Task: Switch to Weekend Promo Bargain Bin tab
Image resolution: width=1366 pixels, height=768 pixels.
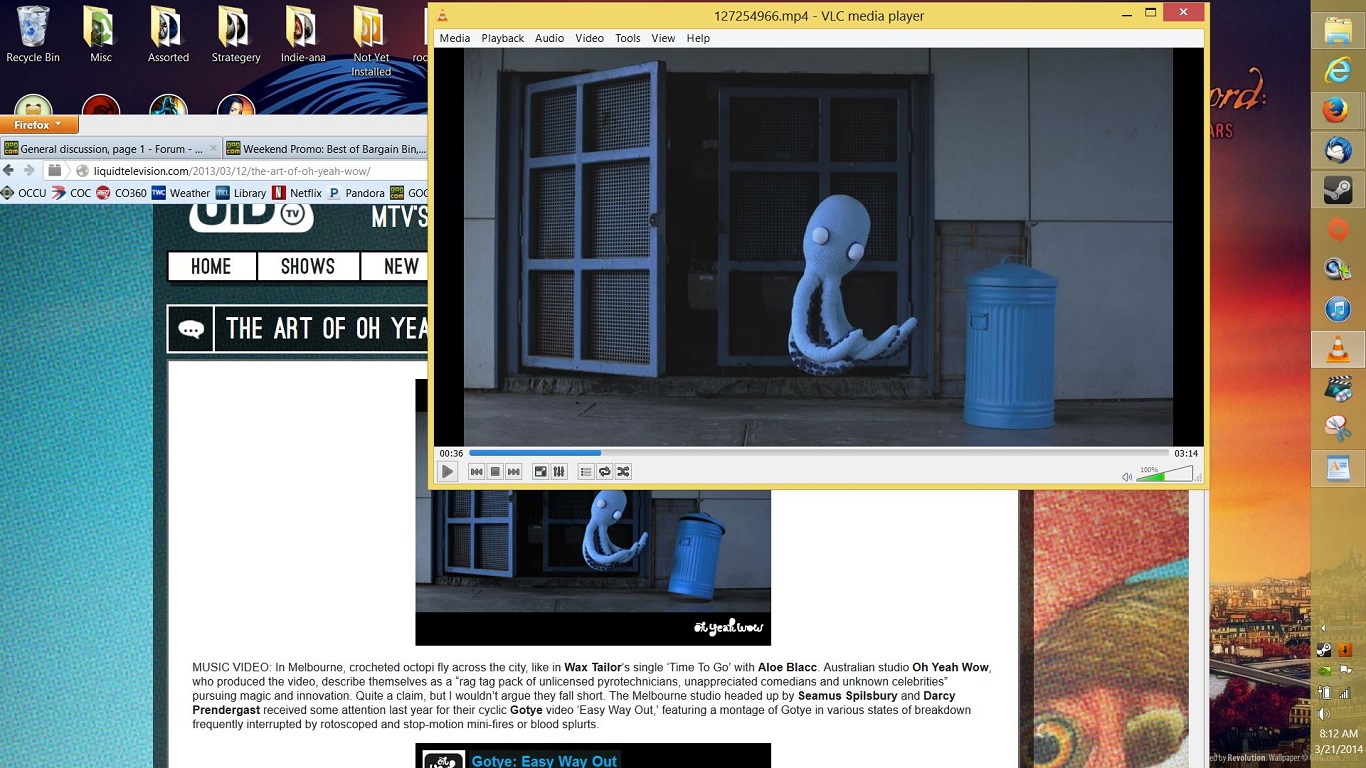Action: (325, 149)
